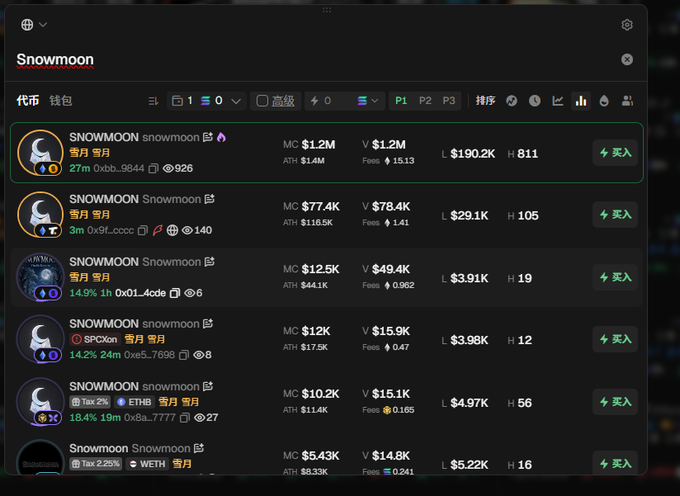This screenshot has width=680, height=496.
Task: Click the quick-buy amount field showing 0
Action: point(330,101)
